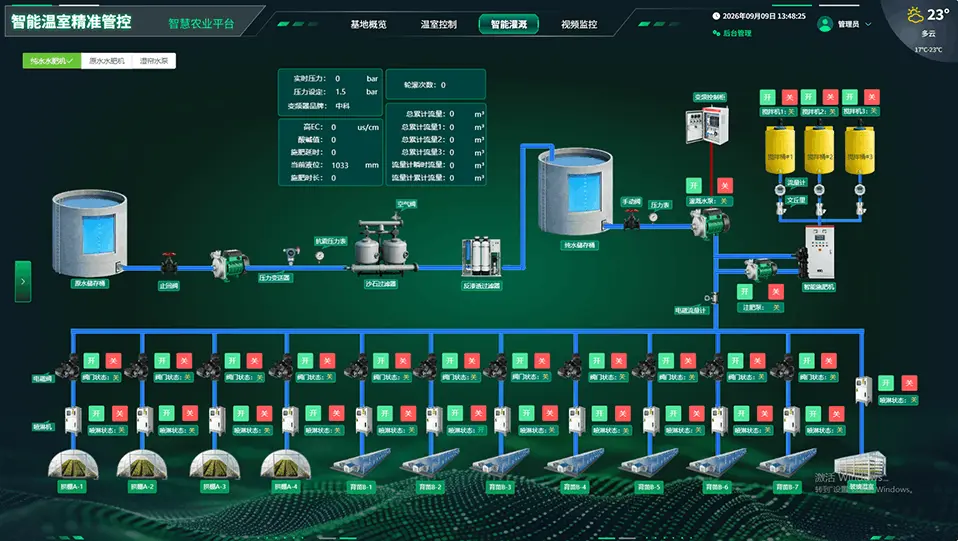Open the left-side collapsed panel arrow
Screen dimensions: 958x541
pyautogui.click(x=23, y=281)
